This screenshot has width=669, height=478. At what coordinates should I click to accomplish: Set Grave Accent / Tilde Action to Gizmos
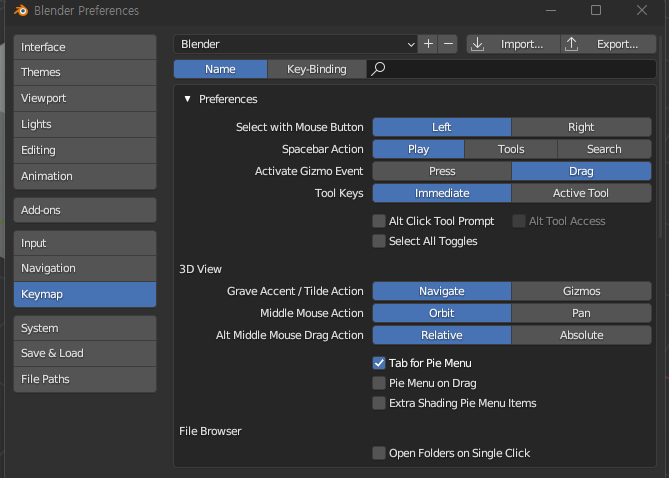pyautogui.click(x=581, y=291)
